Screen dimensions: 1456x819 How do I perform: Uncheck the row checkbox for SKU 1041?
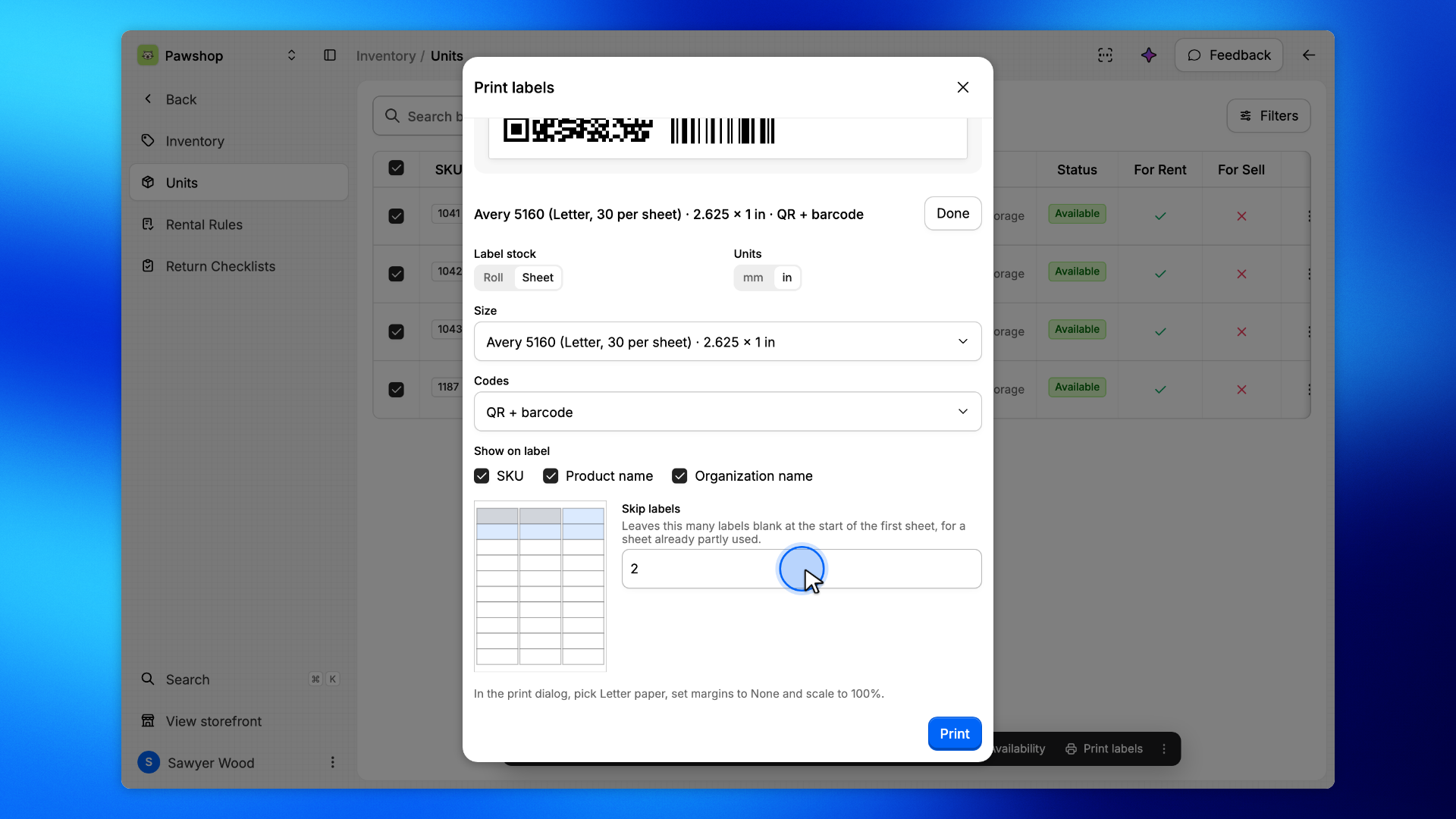pos(396,216)
